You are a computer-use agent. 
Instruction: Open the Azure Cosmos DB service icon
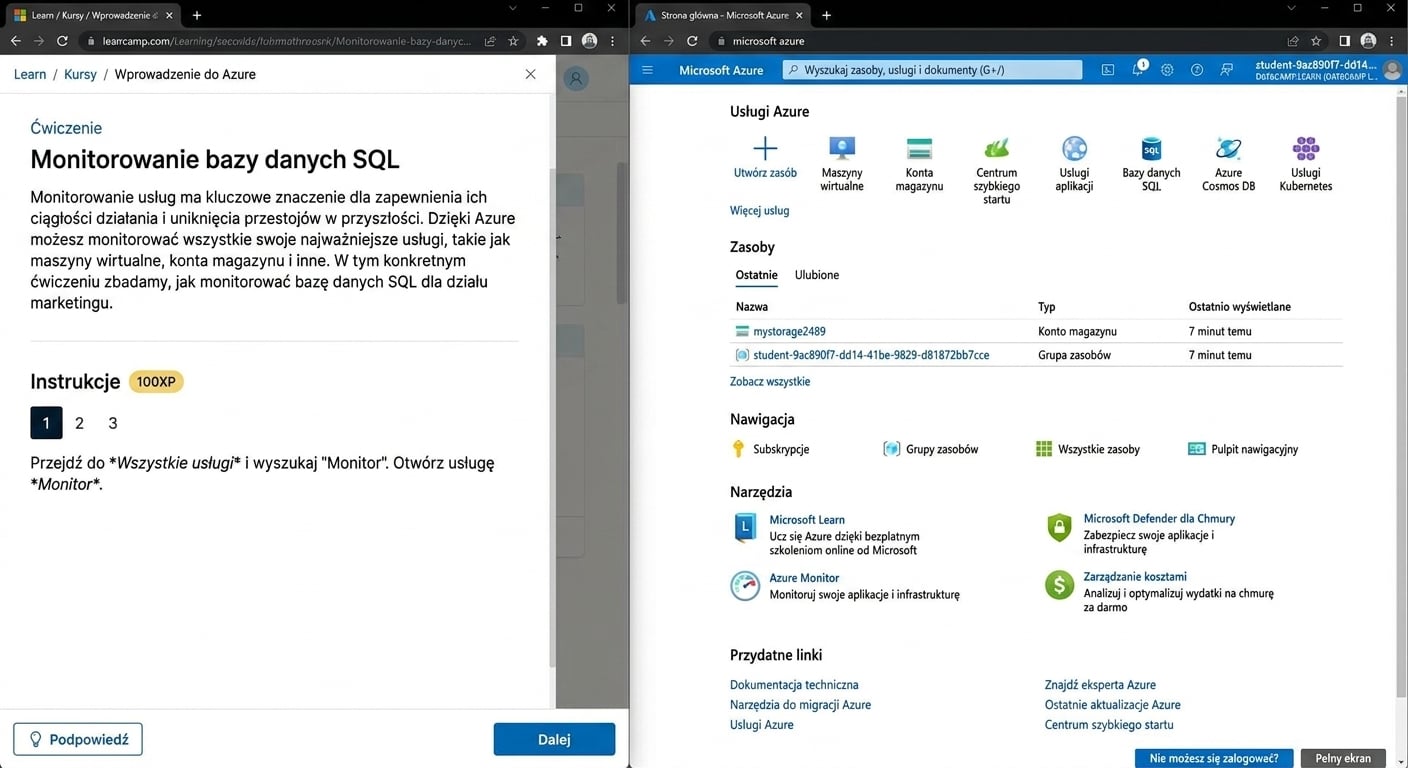click(1228, 149)
